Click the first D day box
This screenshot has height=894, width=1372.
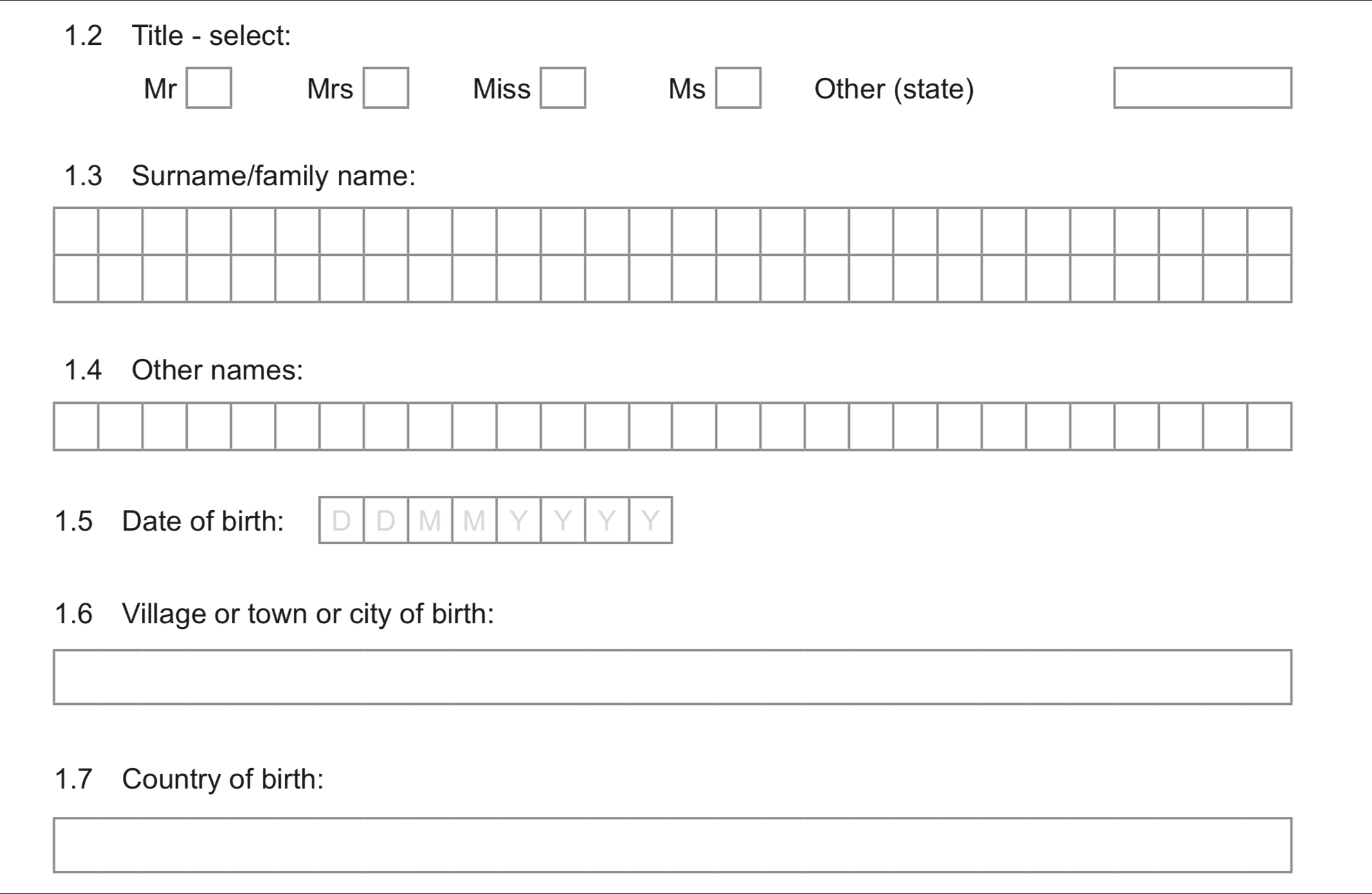341,520
